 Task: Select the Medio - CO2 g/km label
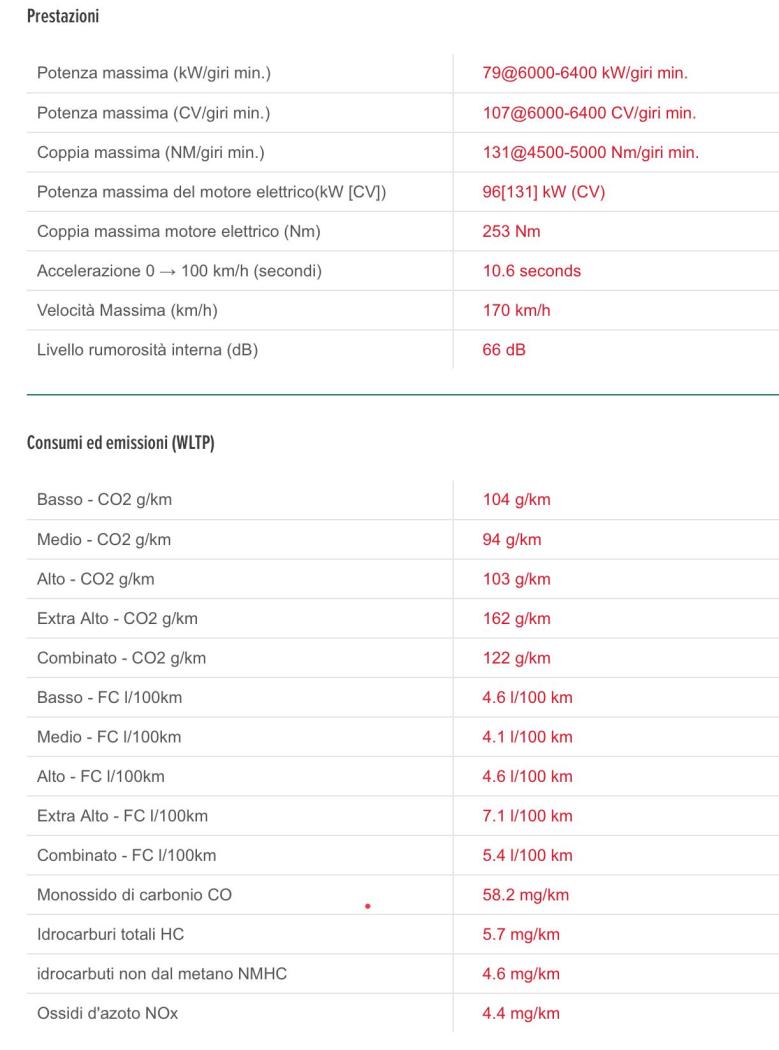[x=104, y=540]
